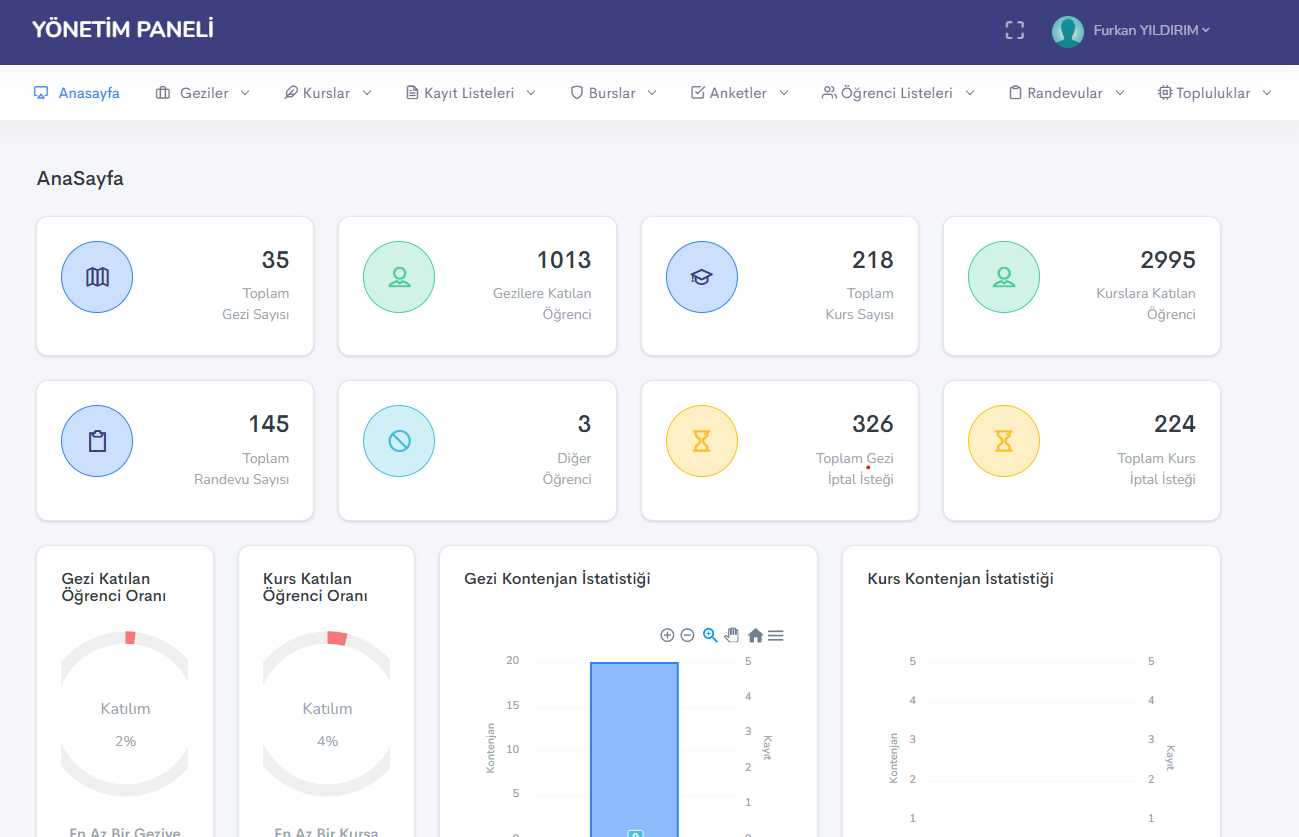Click the Kurs Katılan Öğrenci Oranı donut gauge

pos(327,714)
